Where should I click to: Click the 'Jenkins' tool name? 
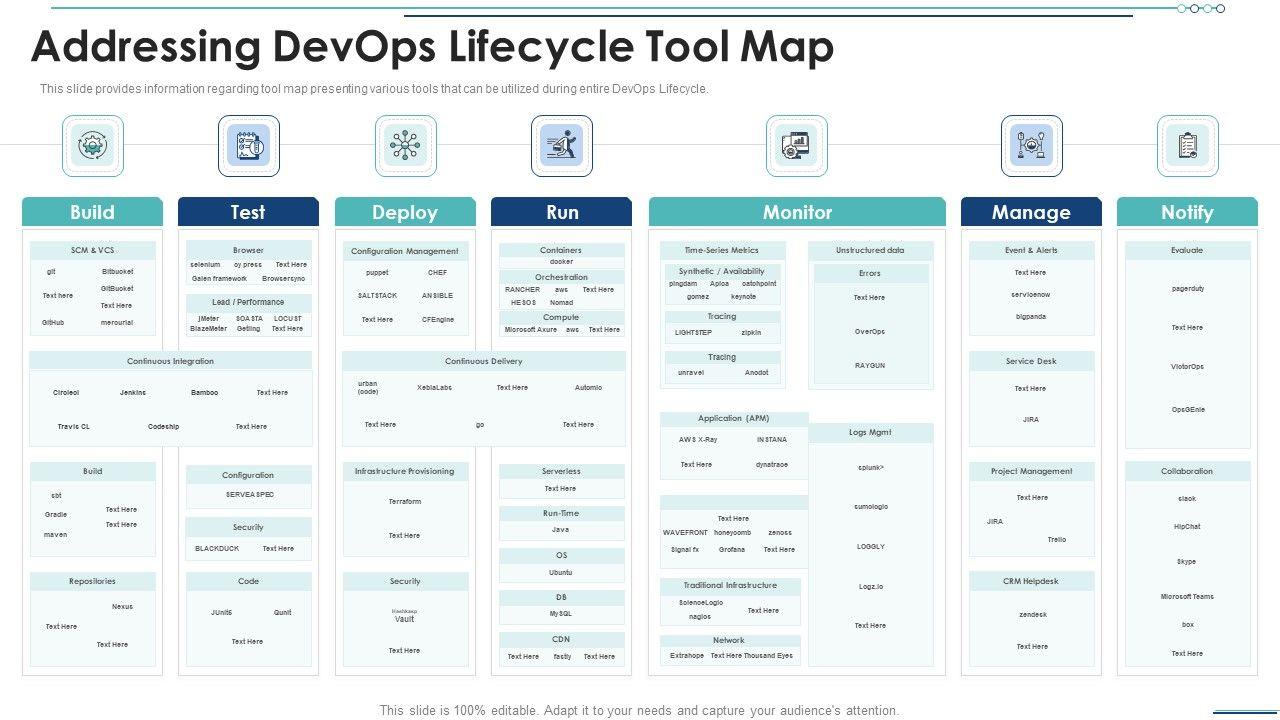[133, 393]
